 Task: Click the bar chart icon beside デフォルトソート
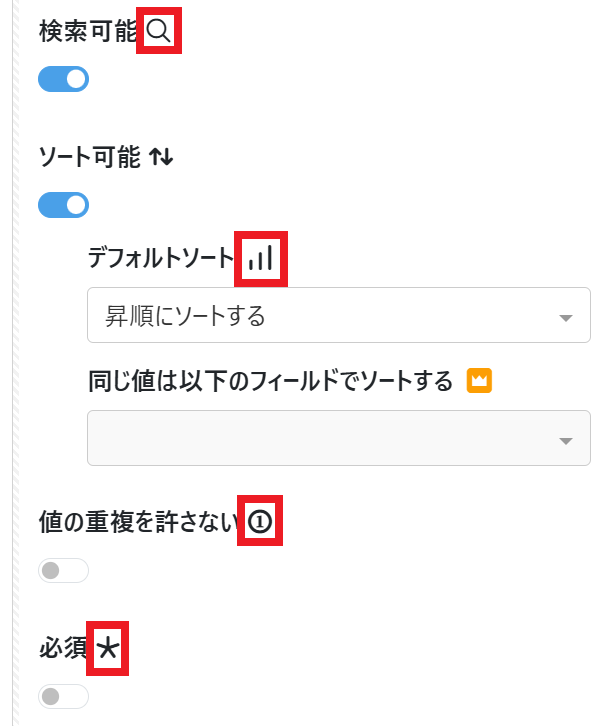click(261, 259)
